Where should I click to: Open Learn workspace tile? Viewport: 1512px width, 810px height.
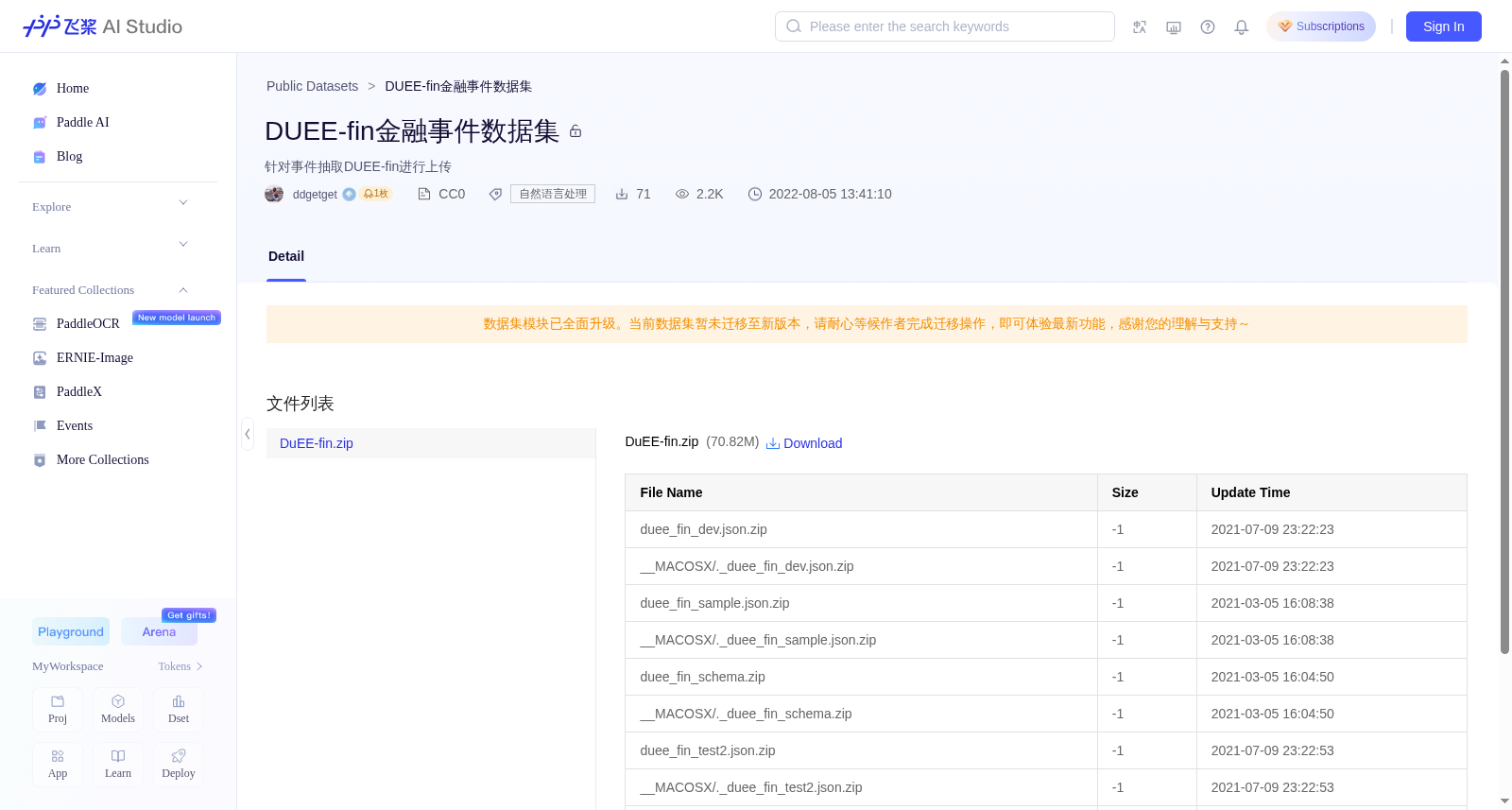118,764
